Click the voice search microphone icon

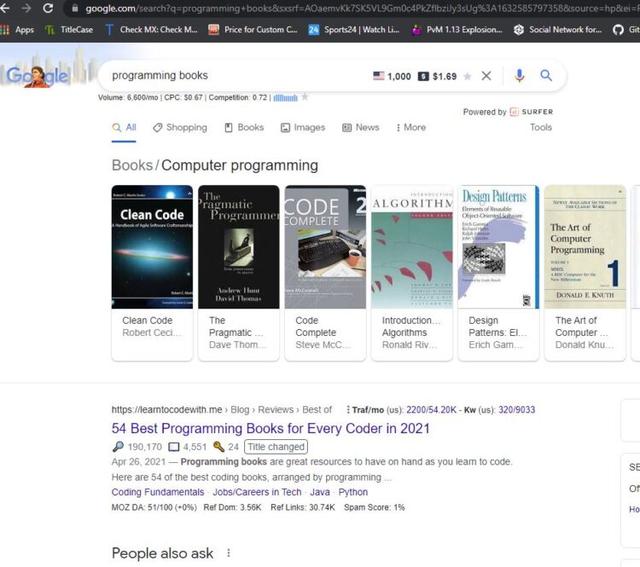pos(519,75)
